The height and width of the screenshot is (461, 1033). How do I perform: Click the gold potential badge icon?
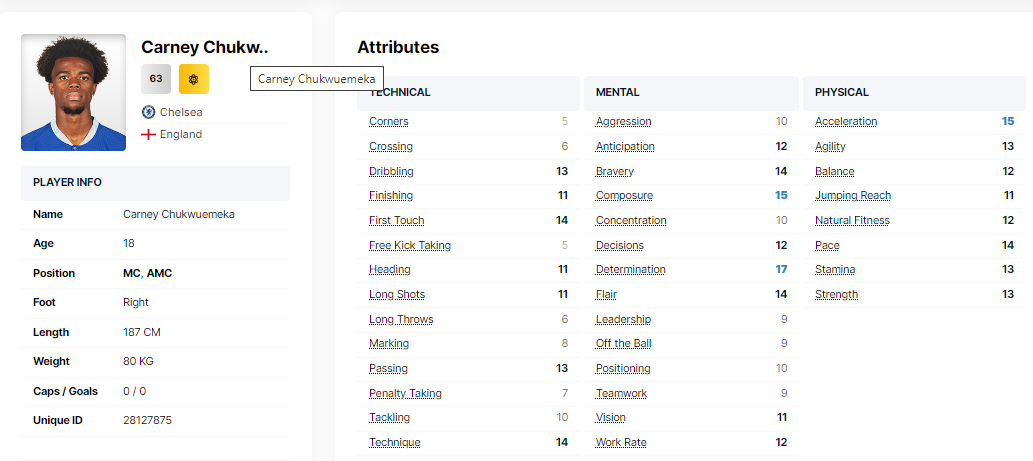(x=194, y=78)
